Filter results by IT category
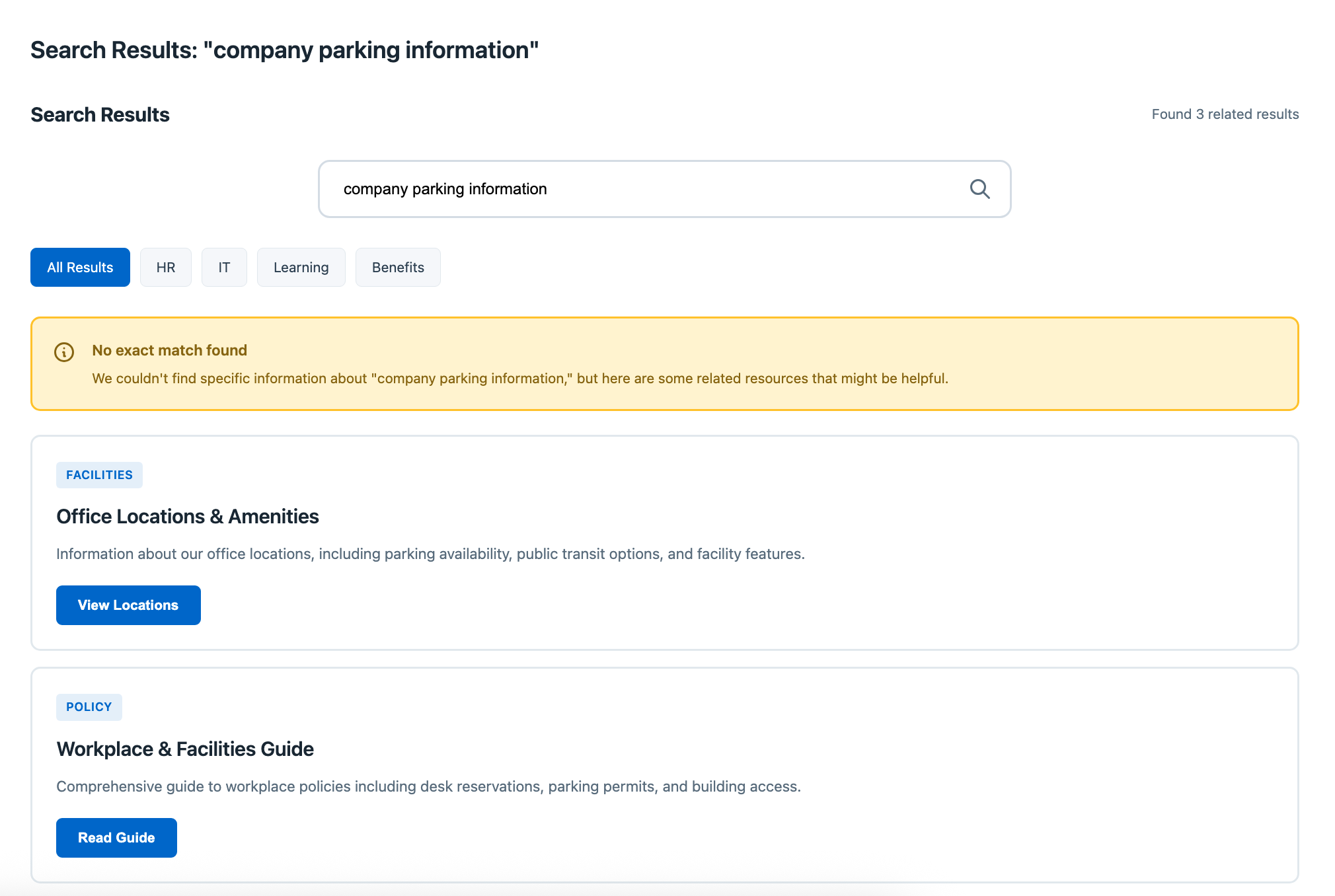 pos(224,268)
